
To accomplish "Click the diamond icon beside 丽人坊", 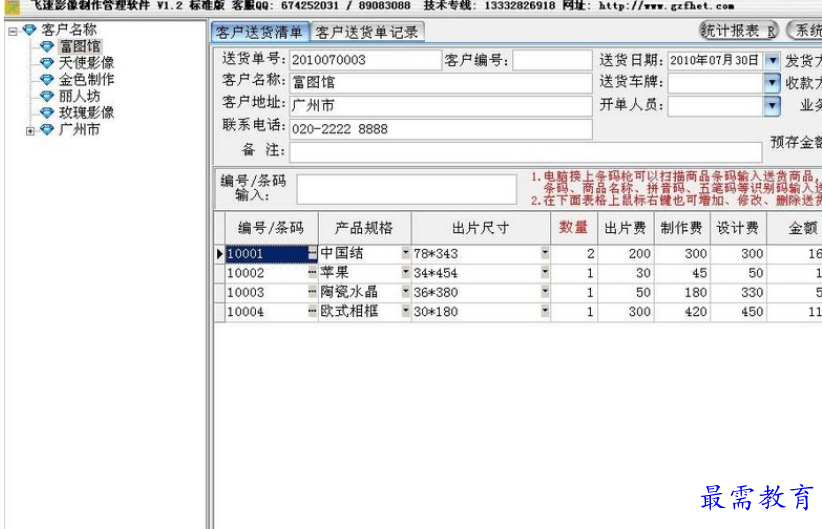I will pos(47,96).
